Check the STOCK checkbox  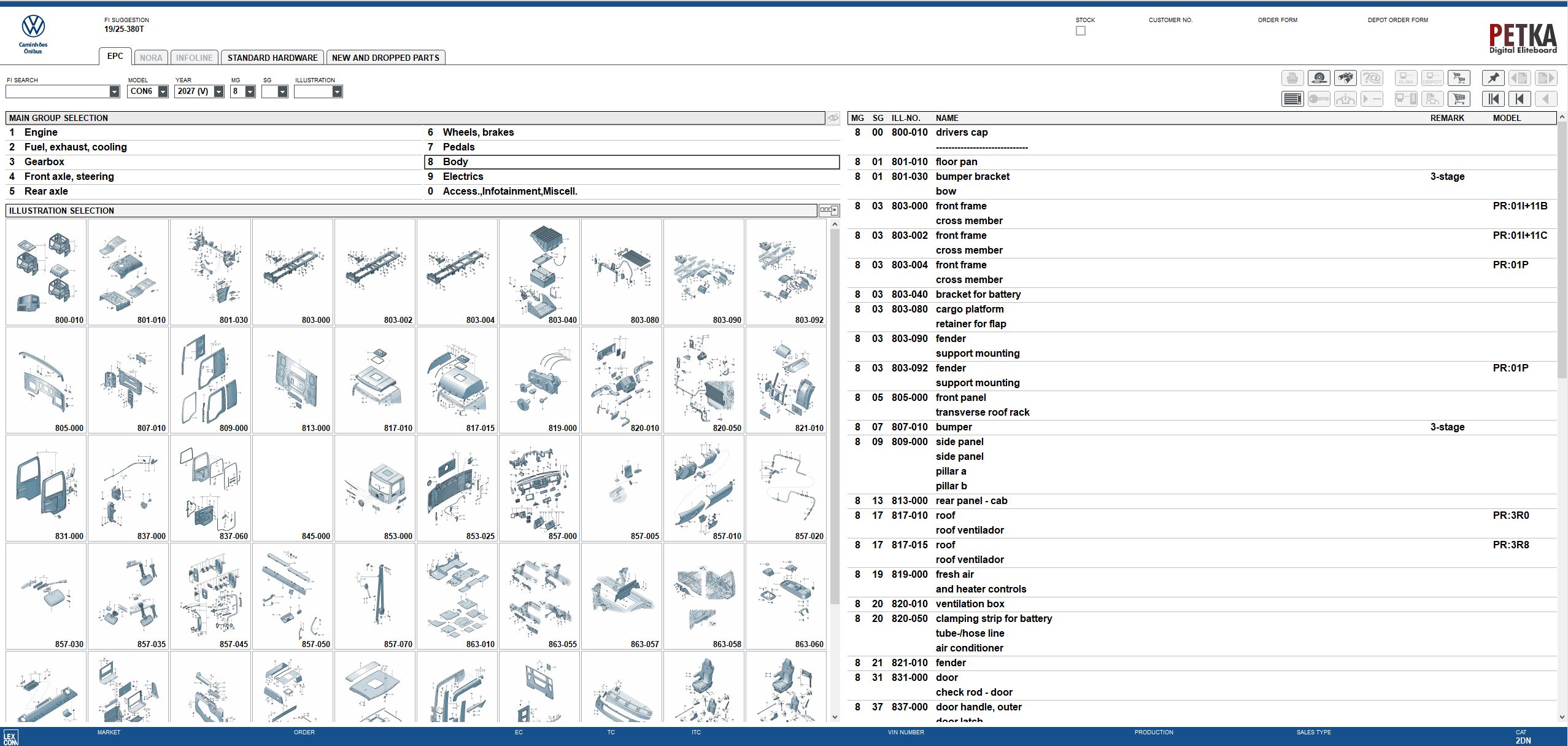1081,31
